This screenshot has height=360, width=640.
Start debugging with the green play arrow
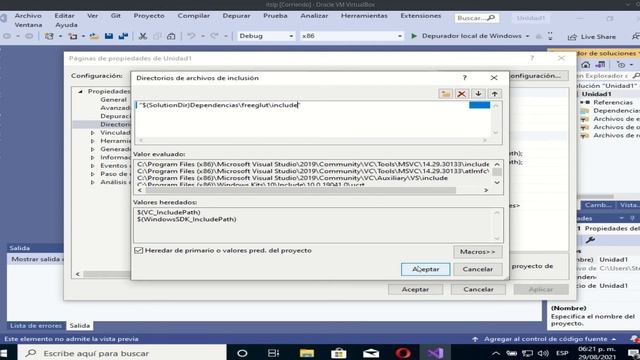413,36
